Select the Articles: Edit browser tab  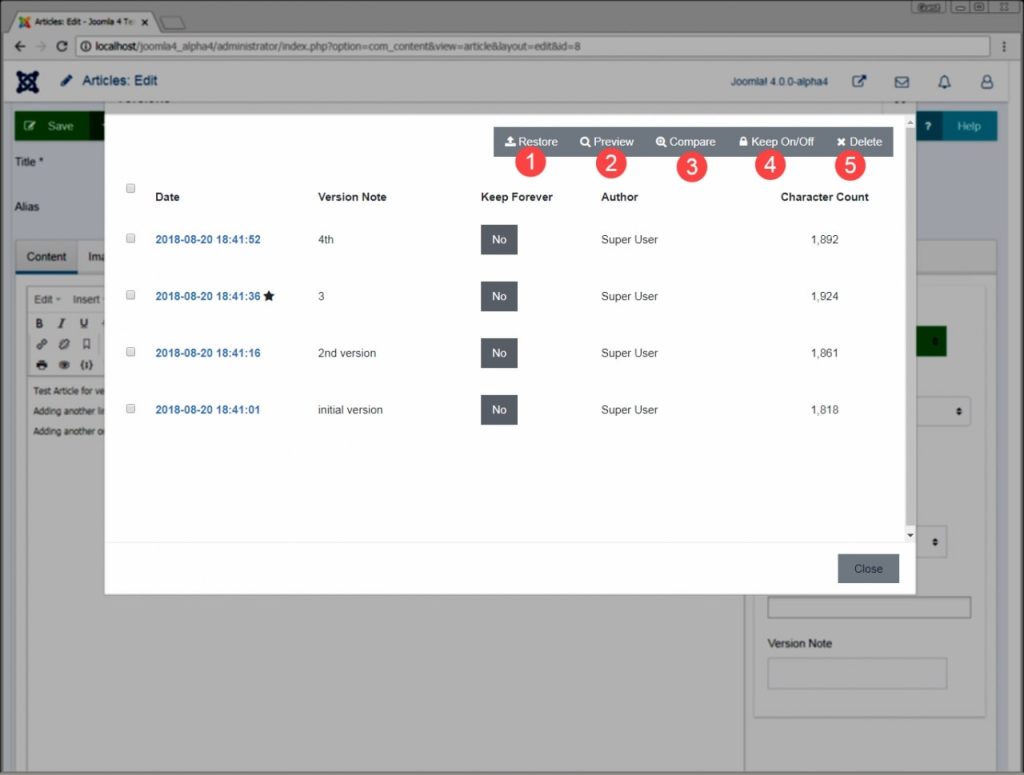tap(84, 22)
